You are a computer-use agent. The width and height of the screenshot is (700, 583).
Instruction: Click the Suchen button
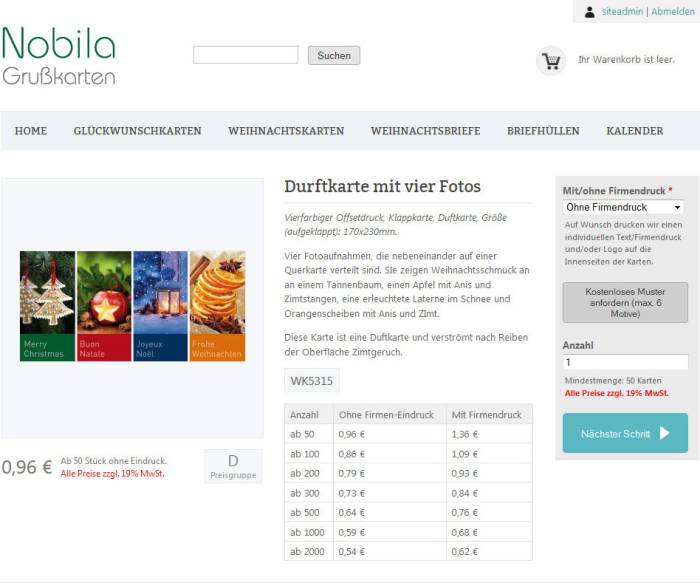334,55
